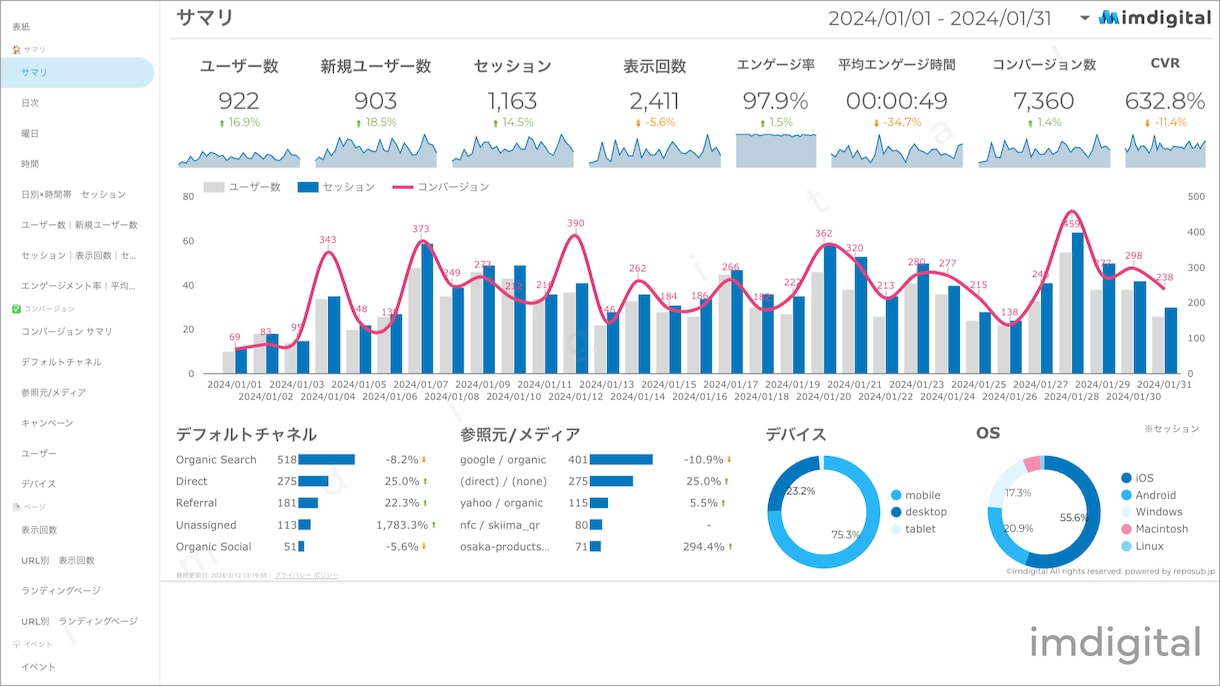Go to the 日次 page
This screenshot has width=1220, height=686.
(x=30, y=103)
